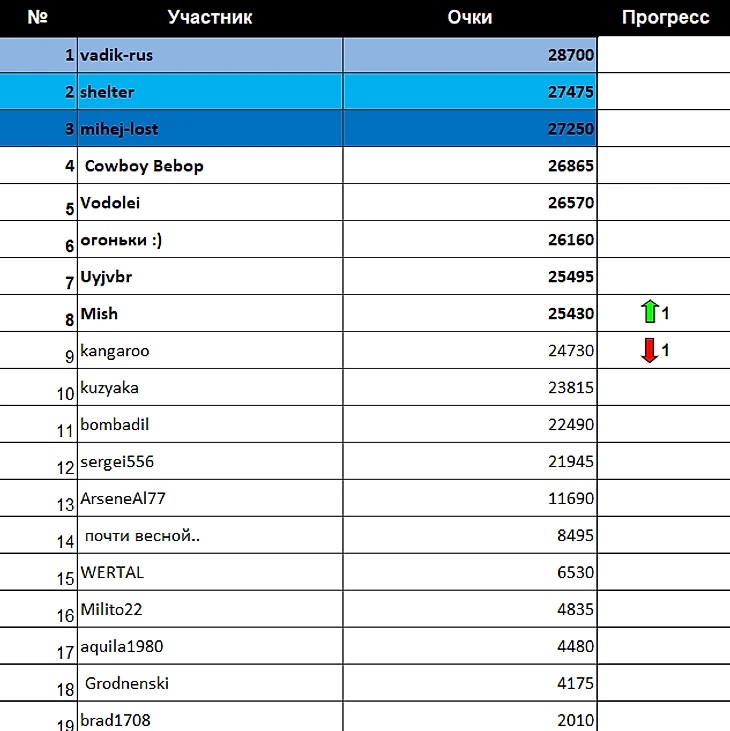This screenshot has height=731, width=730.
Task: Select the Grodnenski participant cell
Action: [210, 683]
